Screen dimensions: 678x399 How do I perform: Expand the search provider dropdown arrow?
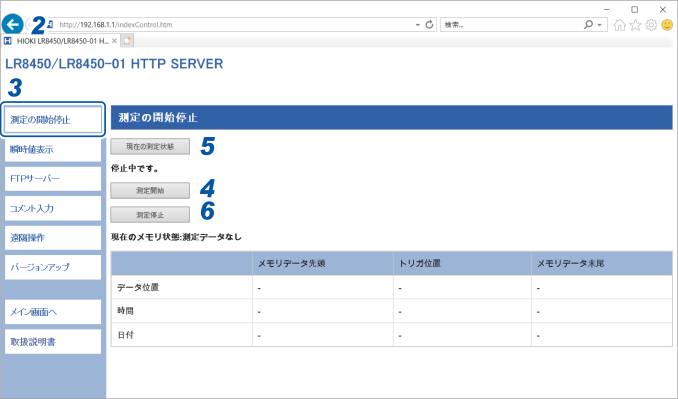(600, 25)
